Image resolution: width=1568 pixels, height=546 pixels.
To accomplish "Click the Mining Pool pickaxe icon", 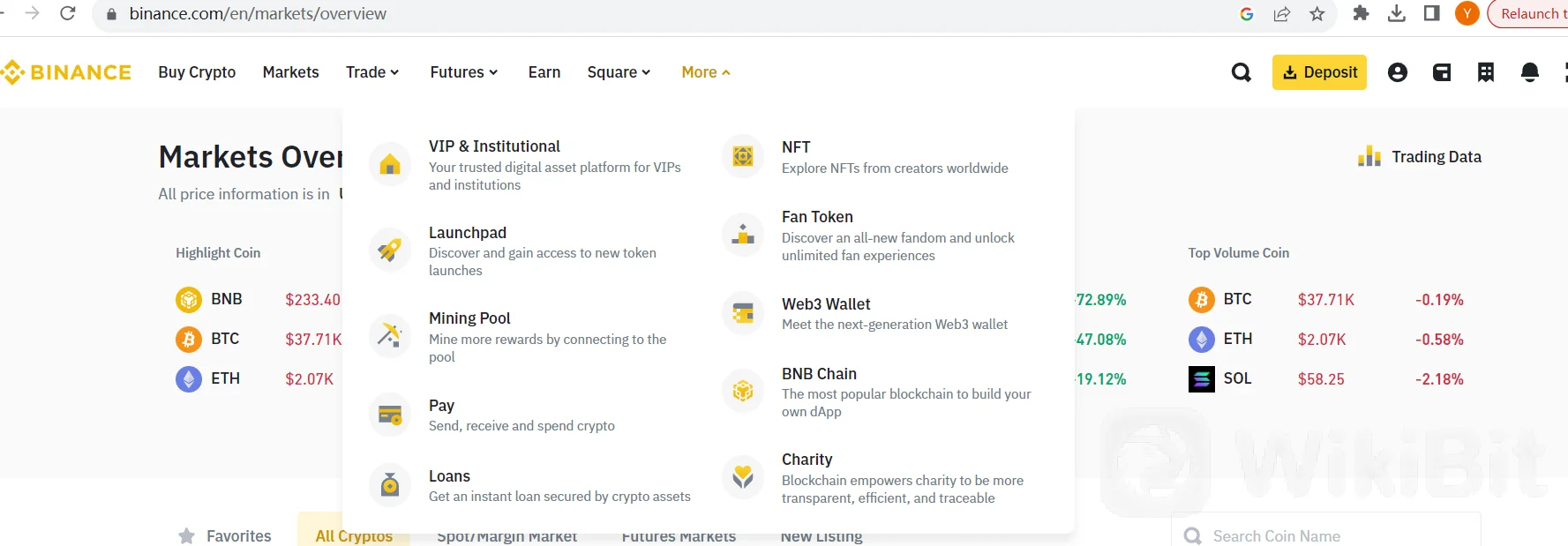I will tap(390, 336).
